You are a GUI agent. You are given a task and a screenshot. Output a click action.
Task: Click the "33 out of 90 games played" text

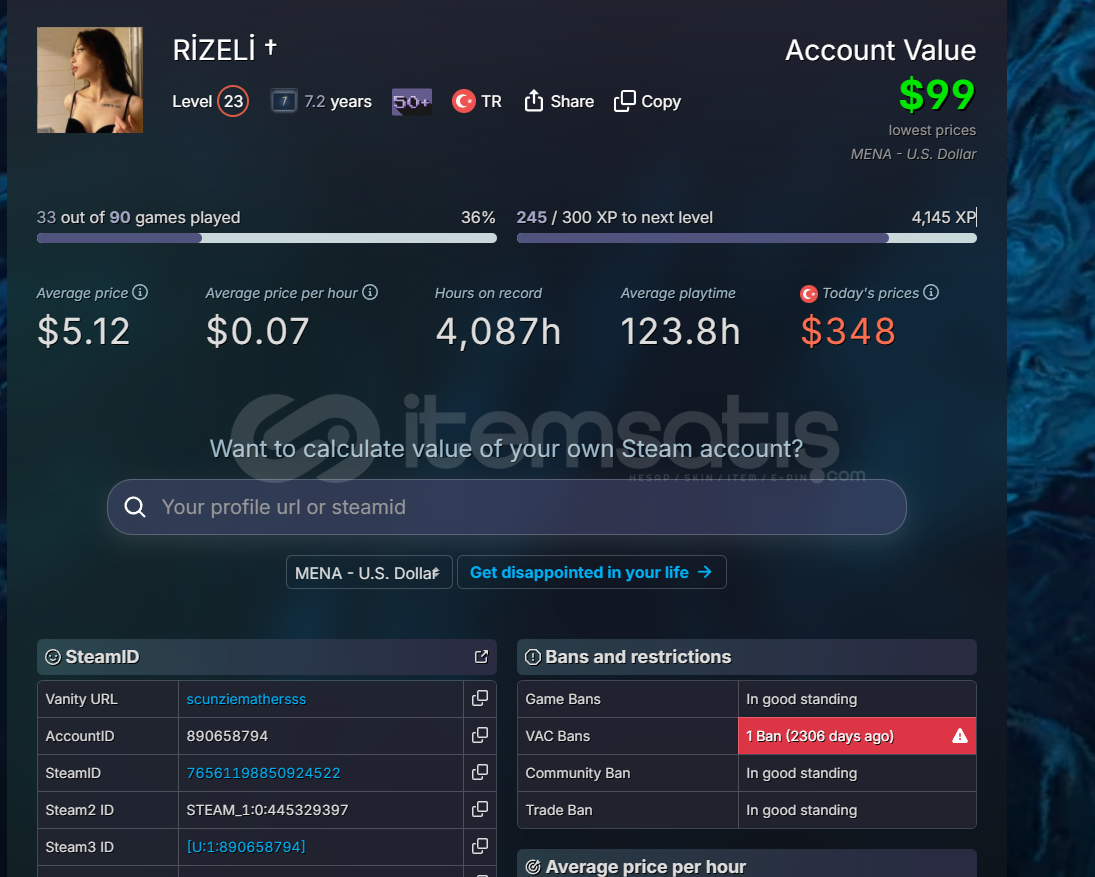(138, 217)
